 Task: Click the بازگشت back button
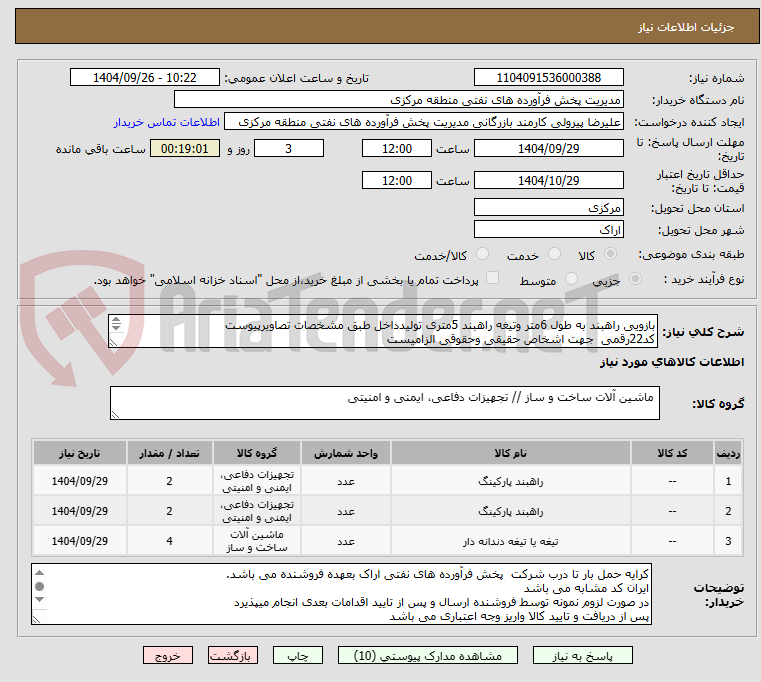(232, 655)
